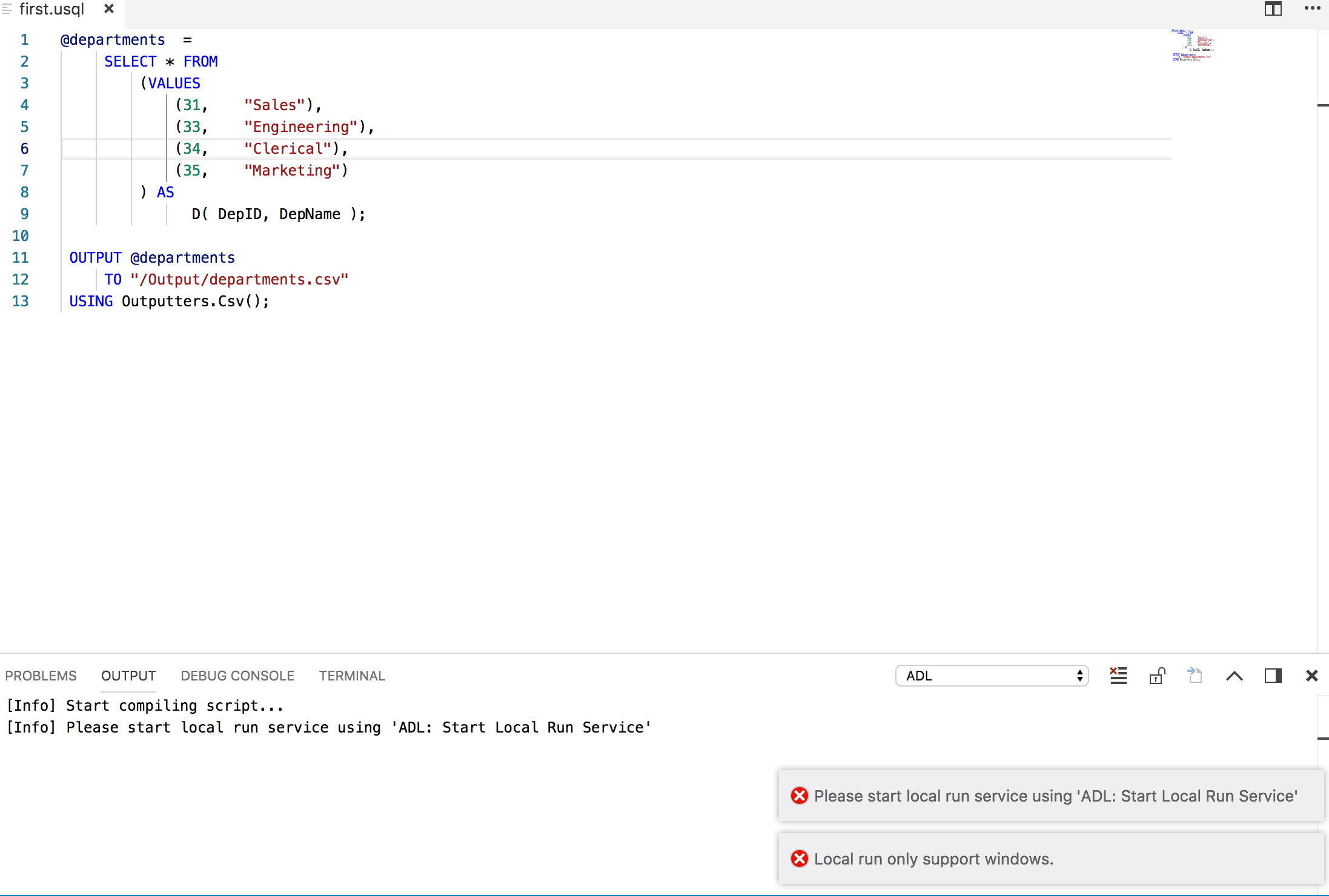This screenshot has height=896, width=1329.
Task: Open the ADL output channel dropdown
Action: tap(991, 676)
